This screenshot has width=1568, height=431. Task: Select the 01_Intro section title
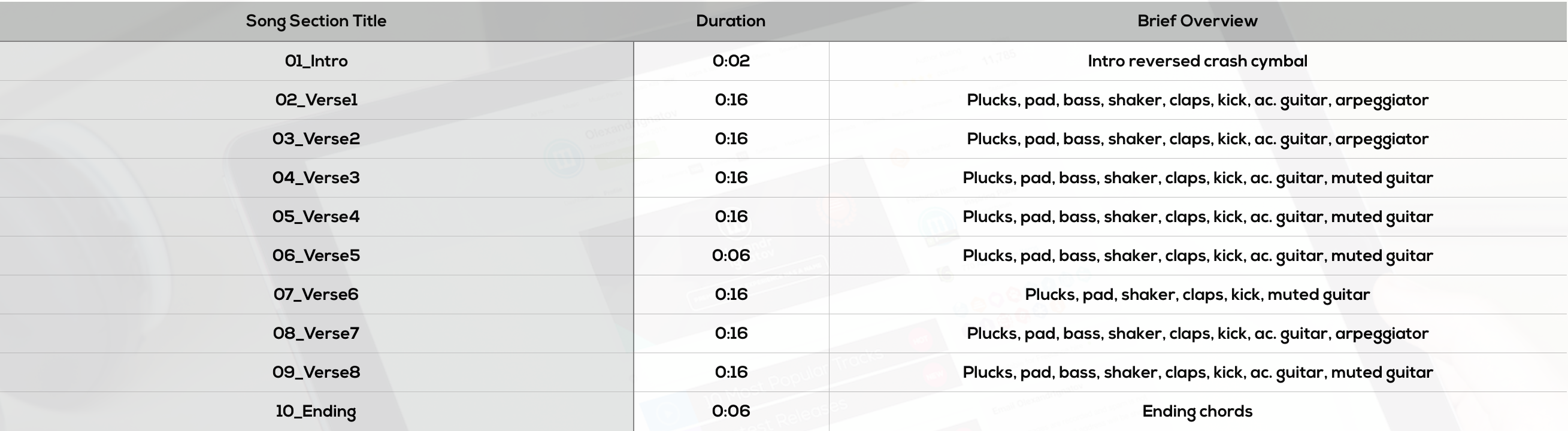[316, 61]
